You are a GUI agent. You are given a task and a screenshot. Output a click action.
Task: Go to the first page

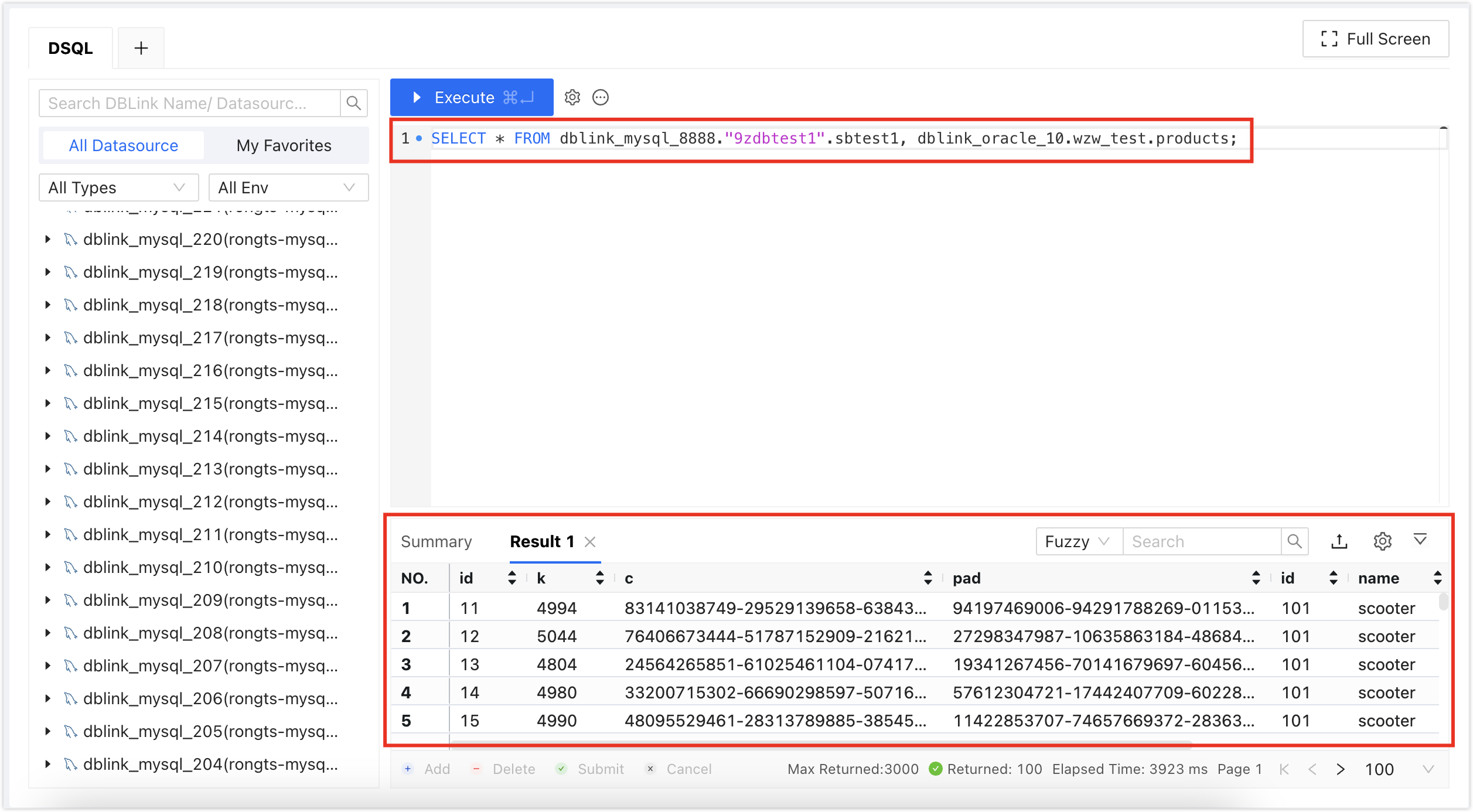(1284, 769)
